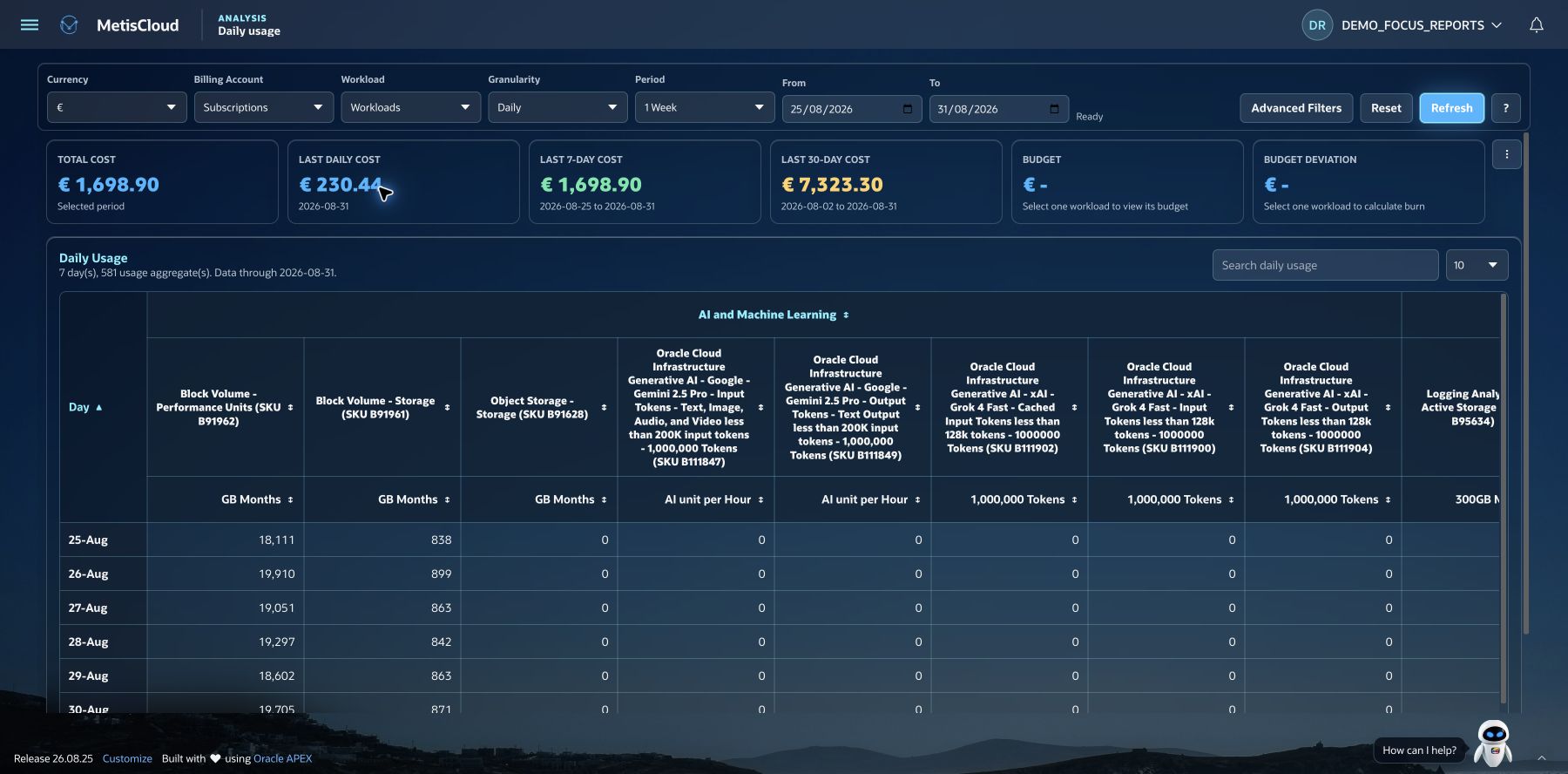
Task: Open the How can I help chat robot
Action: click(1492, 743)
